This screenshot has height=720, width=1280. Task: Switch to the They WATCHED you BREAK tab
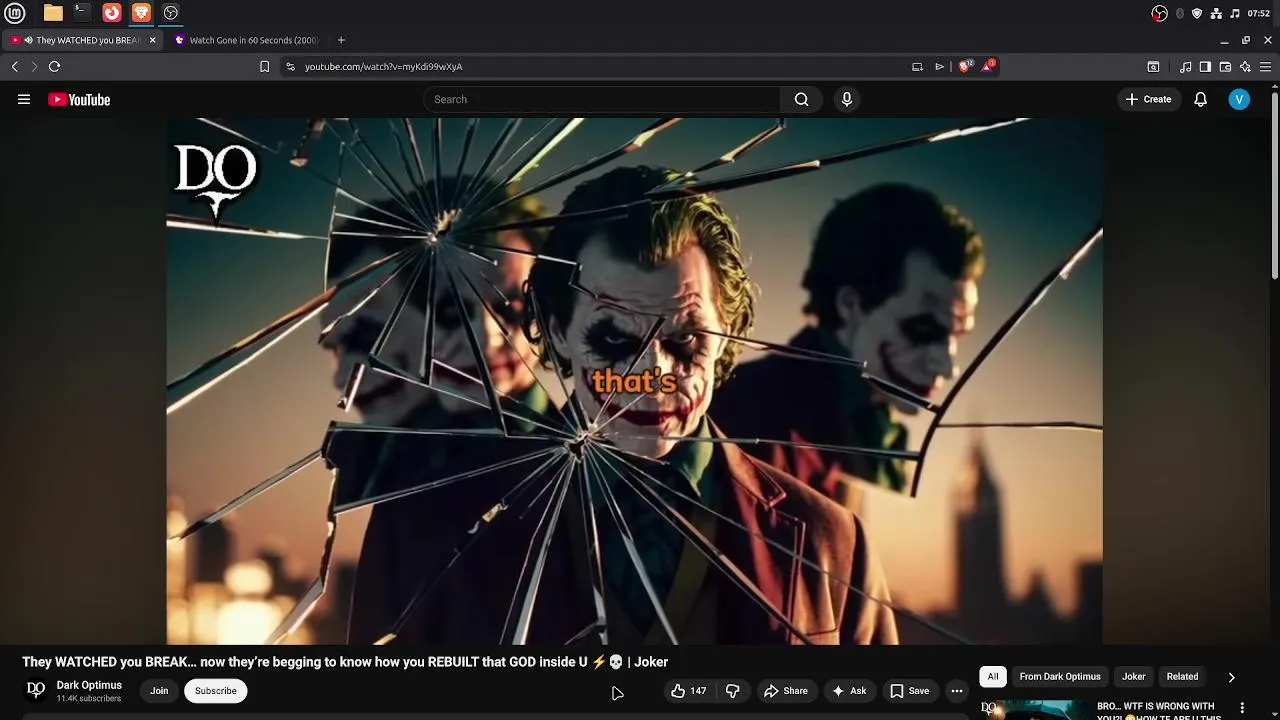(82, 40)
